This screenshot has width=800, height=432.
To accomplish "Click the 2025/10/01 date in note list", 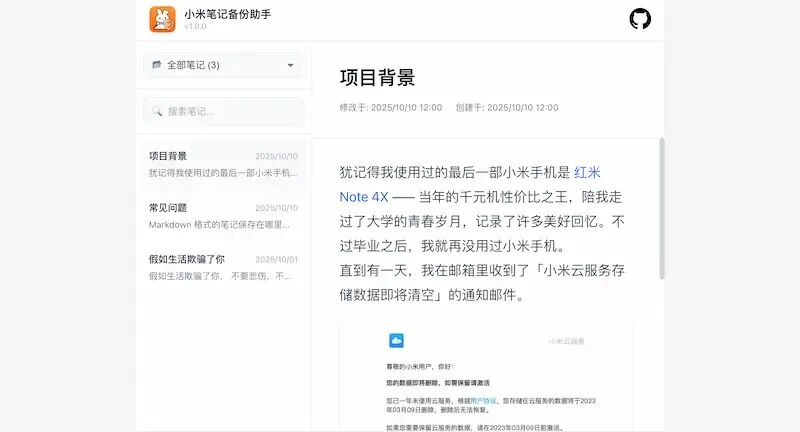I will coord(277,260).
